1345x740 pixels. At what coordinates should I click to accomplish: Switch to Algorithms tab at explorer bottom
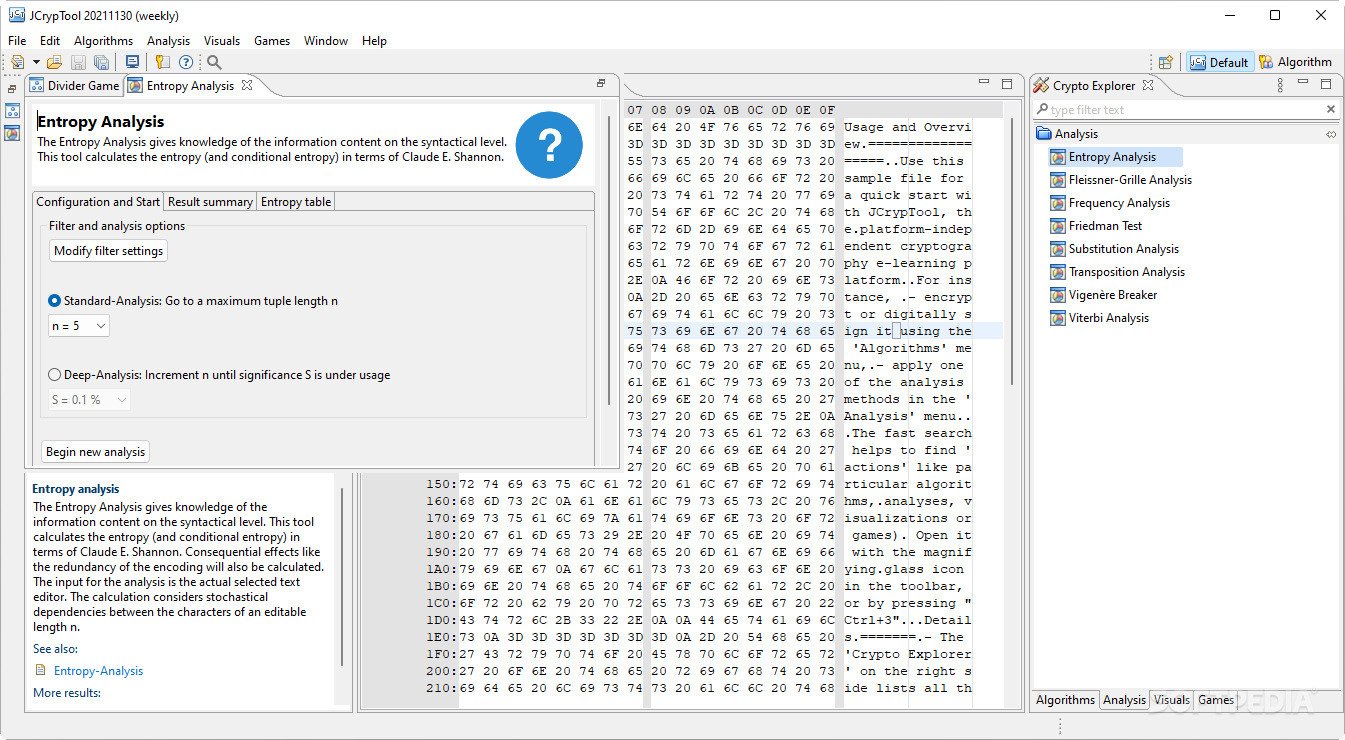(1065, 700)
